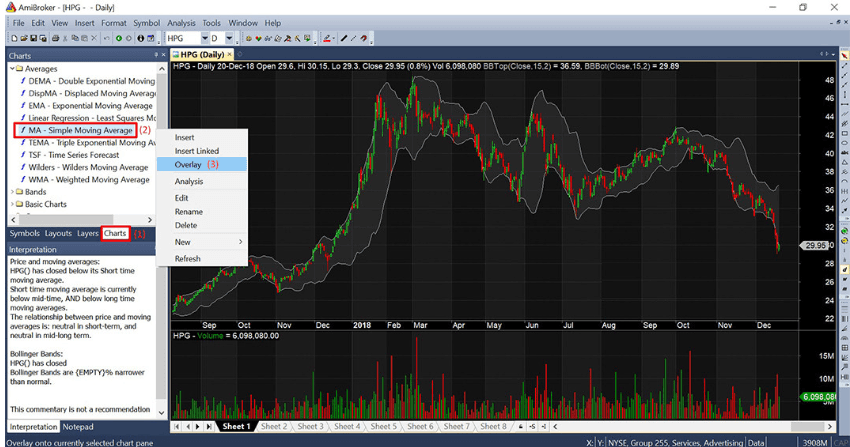Expand the Bands folder
Screen dimensions: 850x447
click(x=12, y=192)
